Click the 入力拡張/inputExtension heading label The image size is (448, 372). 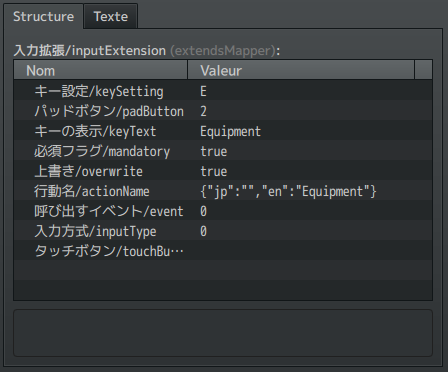147,50
